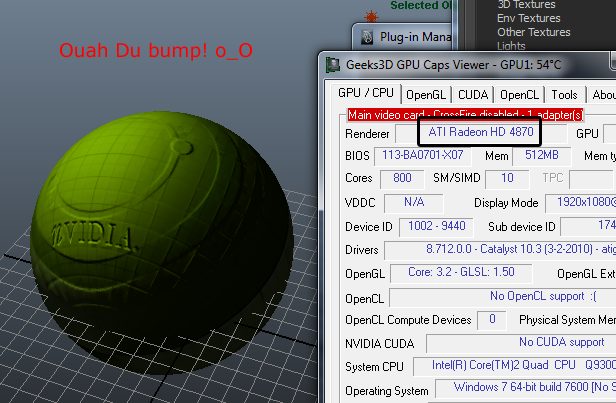Open the GPU / CPU tab
The height and width of the screenshot is (403, 616).
pos(366,93)
